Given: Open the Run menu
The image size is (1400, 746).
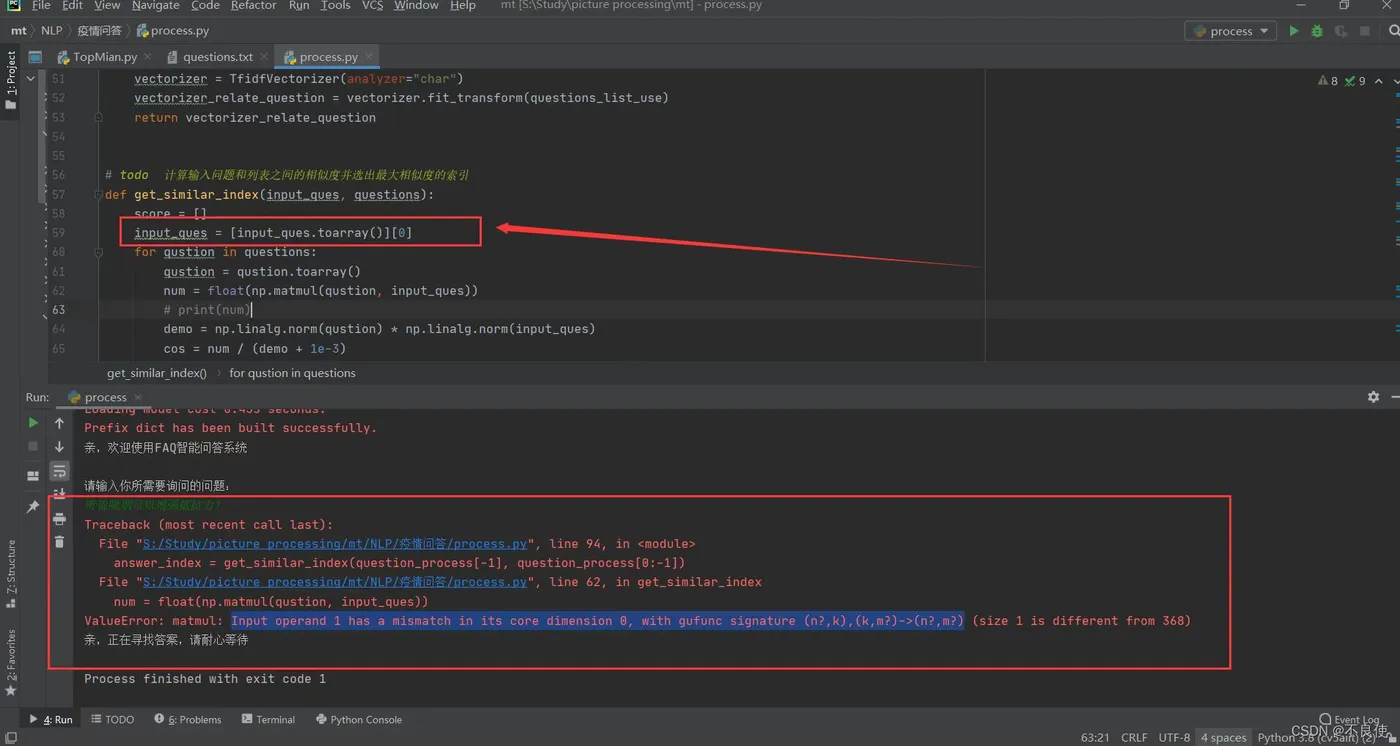Looking at the screenshot, I should pos(299,5).
